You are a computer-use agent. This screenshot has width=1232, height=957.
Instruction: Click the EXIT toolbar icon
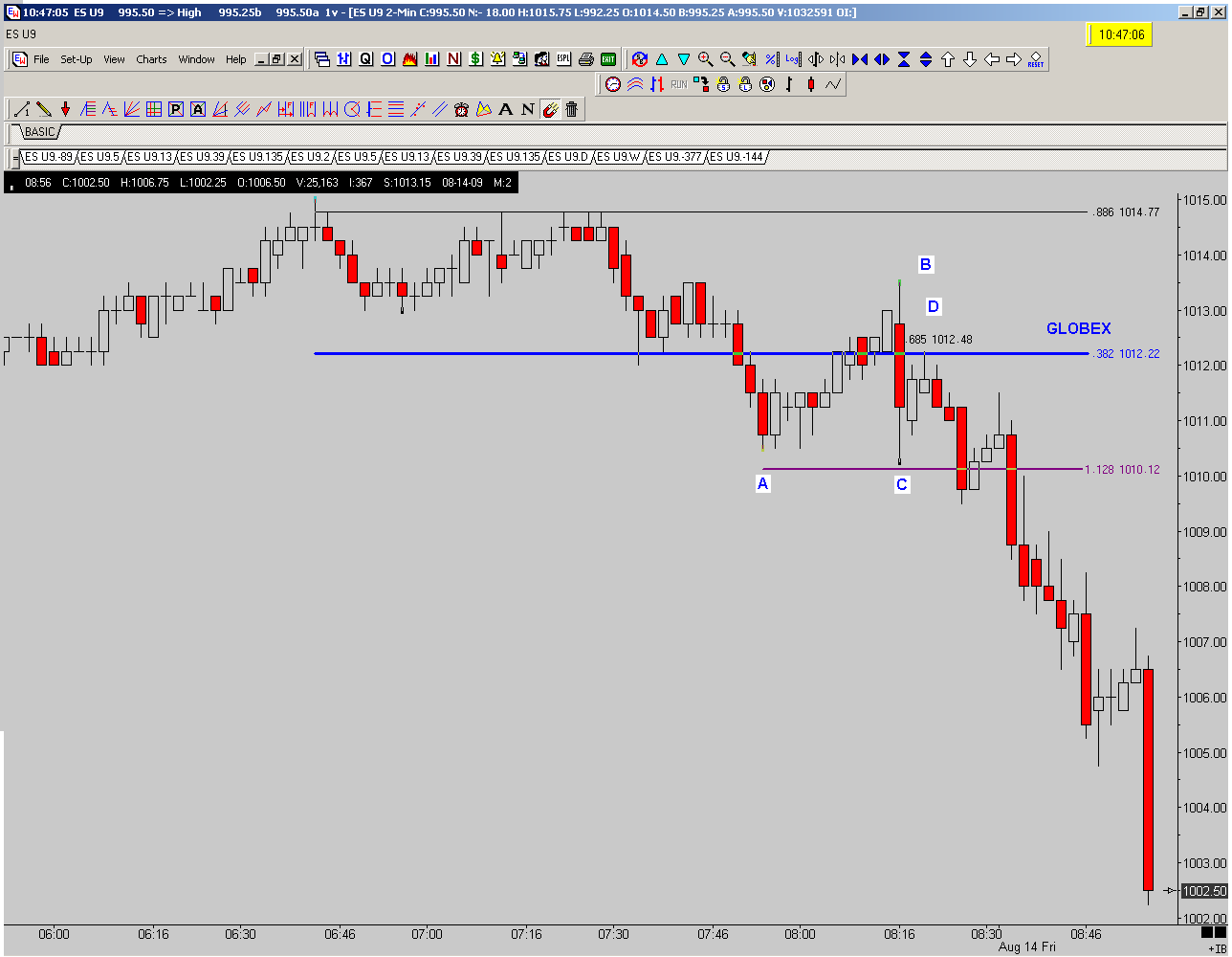[608, 59]
